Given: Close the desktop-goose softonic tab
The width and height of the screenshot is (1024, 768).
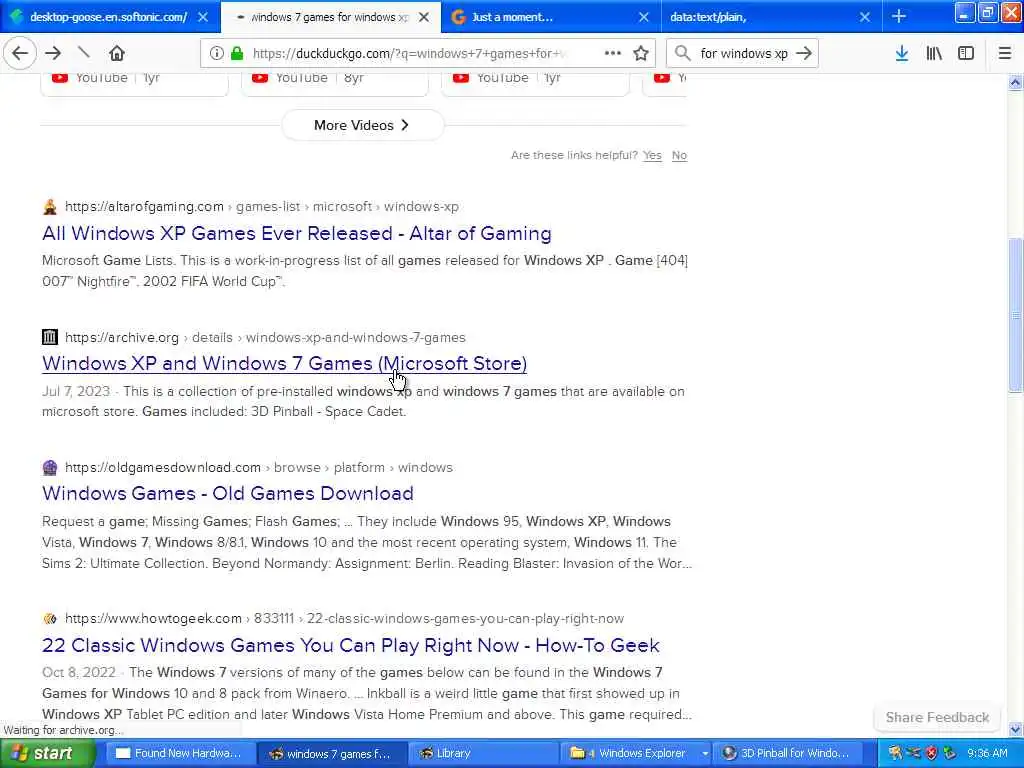Looking at the screenshot, I should 203,17.
